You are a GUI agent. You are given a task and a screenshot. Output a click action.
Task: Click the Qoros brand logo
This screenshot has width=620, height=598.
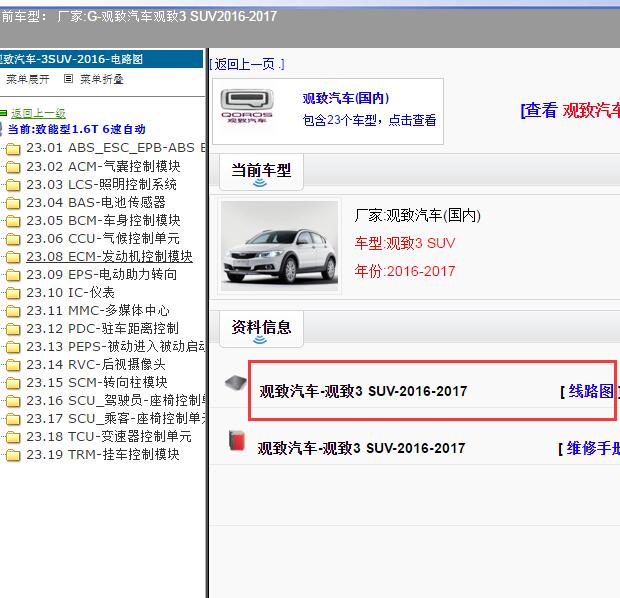coord(247,106)
